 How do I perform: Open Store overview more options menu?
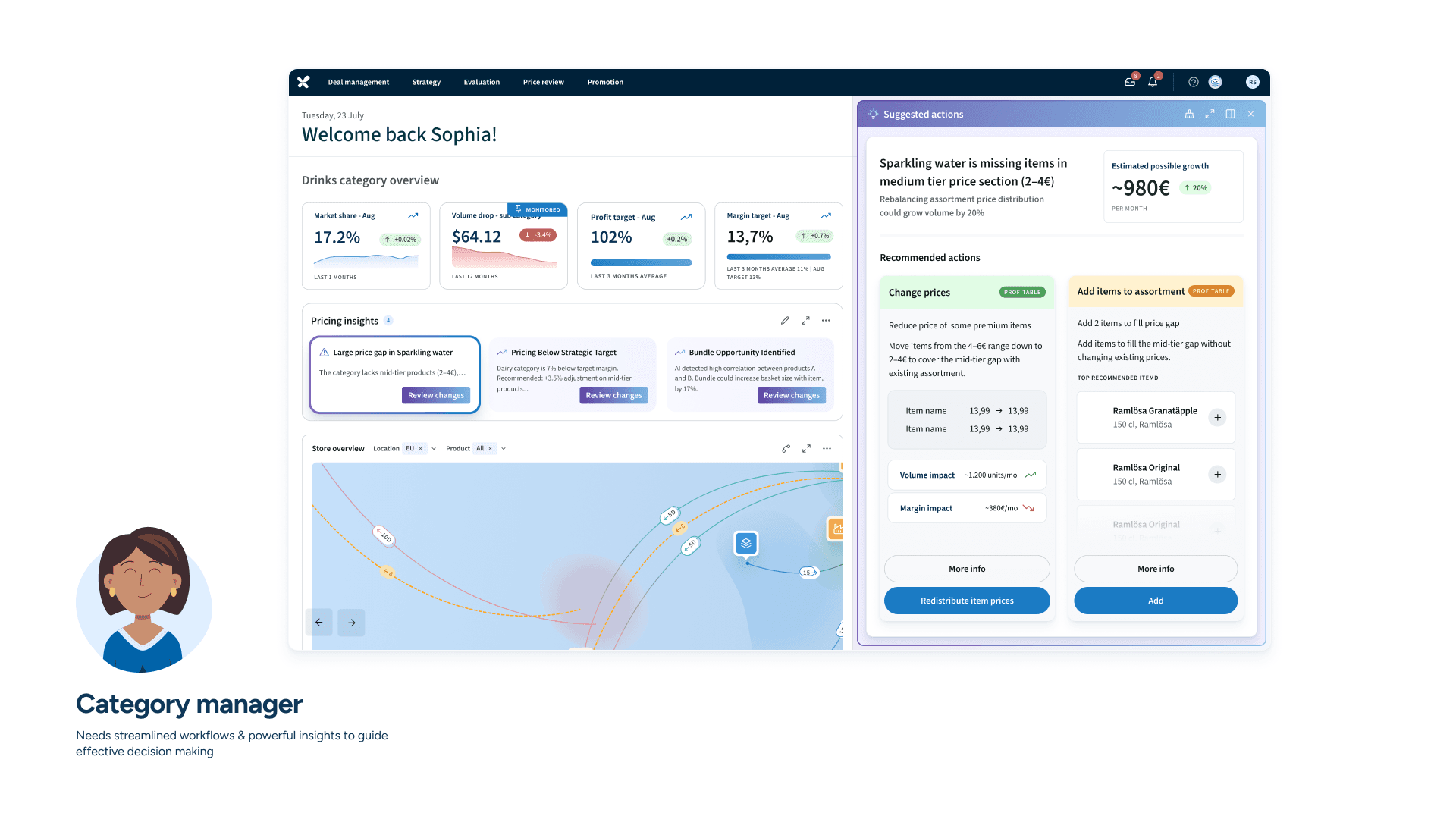click(x=827, y=449)
